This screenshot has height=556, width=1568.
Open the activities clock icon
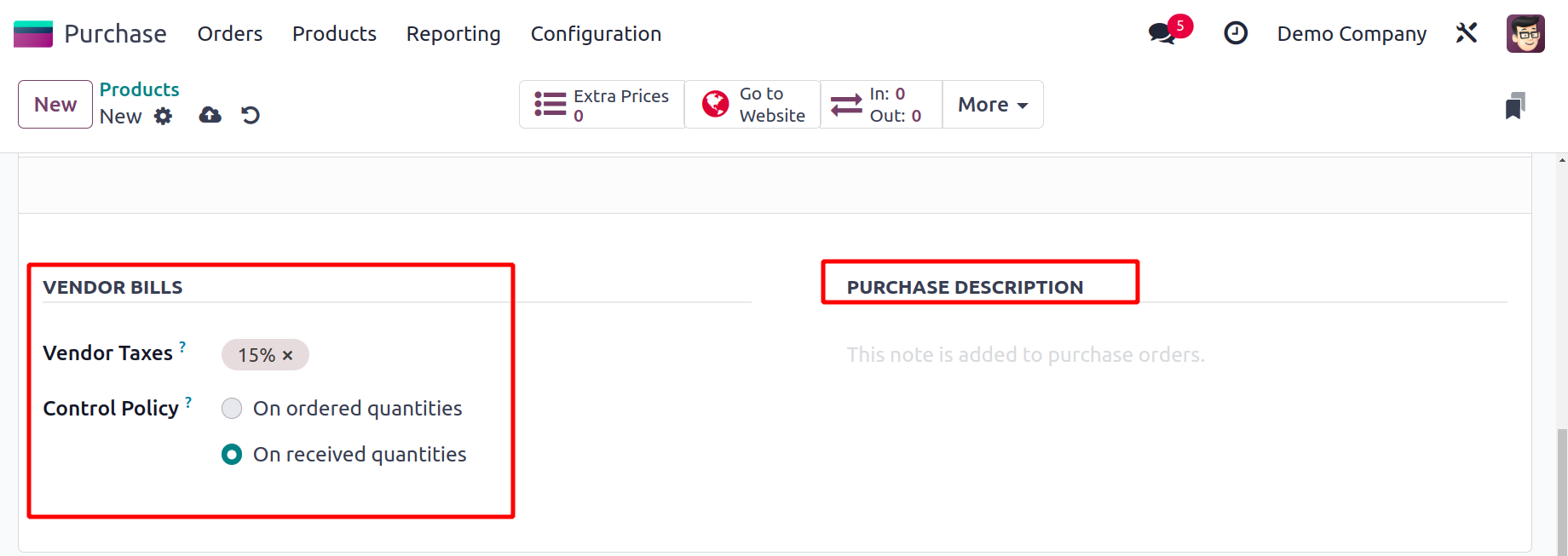1235,33
